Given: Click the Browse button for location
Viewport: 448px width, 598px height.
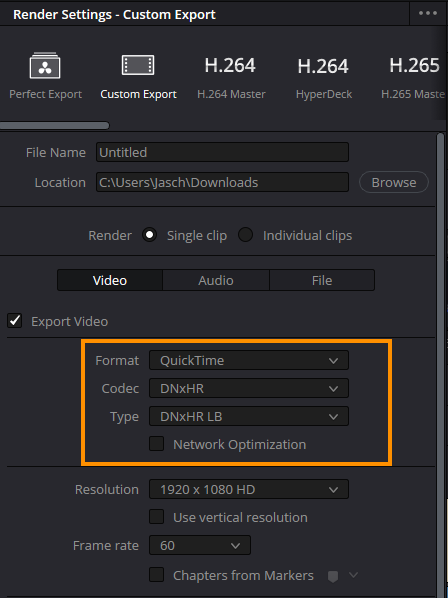Looking at the screenshot, I should (394, 182).
